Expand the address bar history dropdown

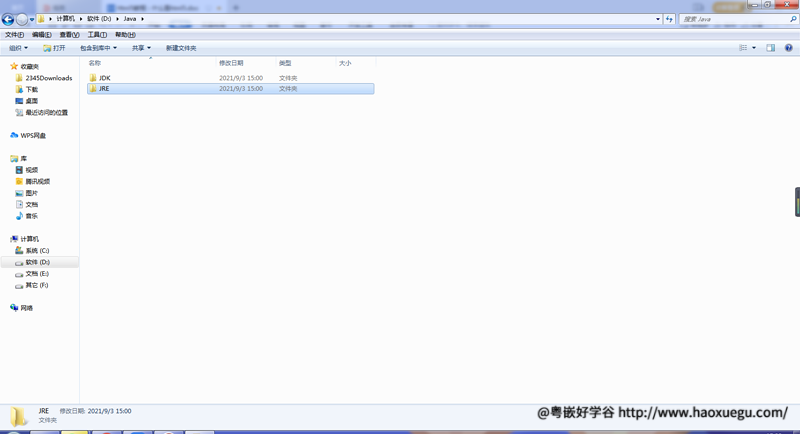[658, 19]
